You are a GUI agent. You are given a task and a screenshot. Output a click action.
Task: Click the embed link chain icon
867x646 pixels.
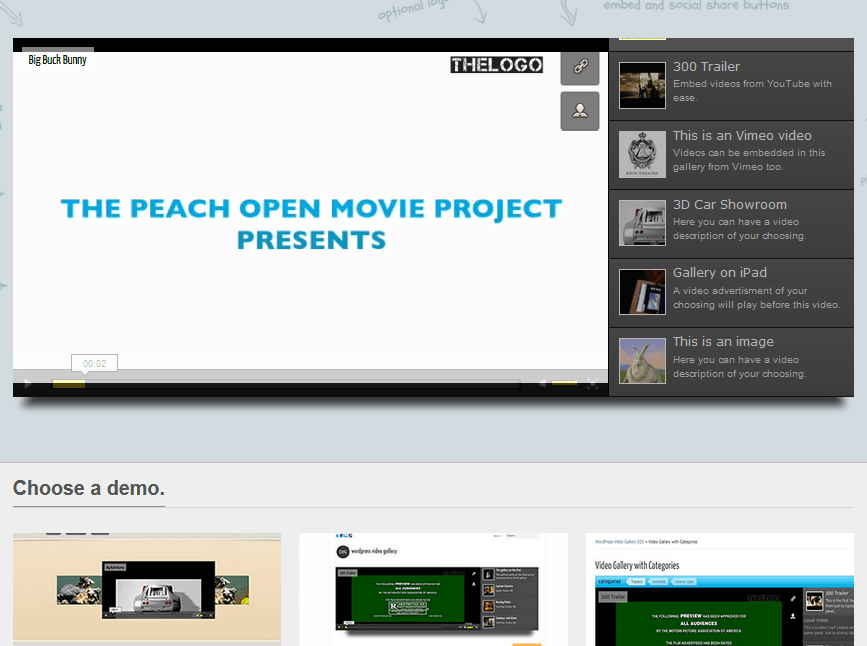(x=580, y=67)
